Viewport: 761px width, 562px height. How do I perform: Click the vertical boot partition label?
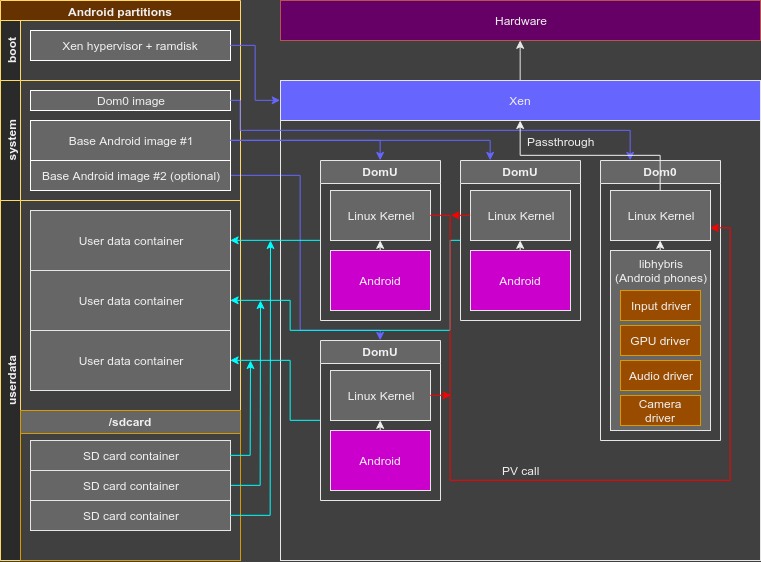tap(11, 50)
